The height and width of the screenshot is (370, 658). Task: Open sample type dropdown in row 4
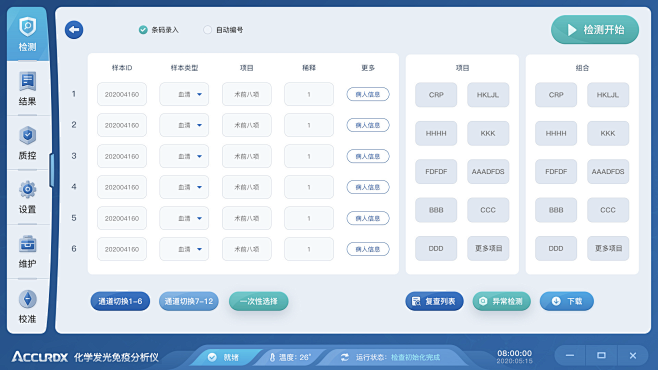(x=184, y=187)
